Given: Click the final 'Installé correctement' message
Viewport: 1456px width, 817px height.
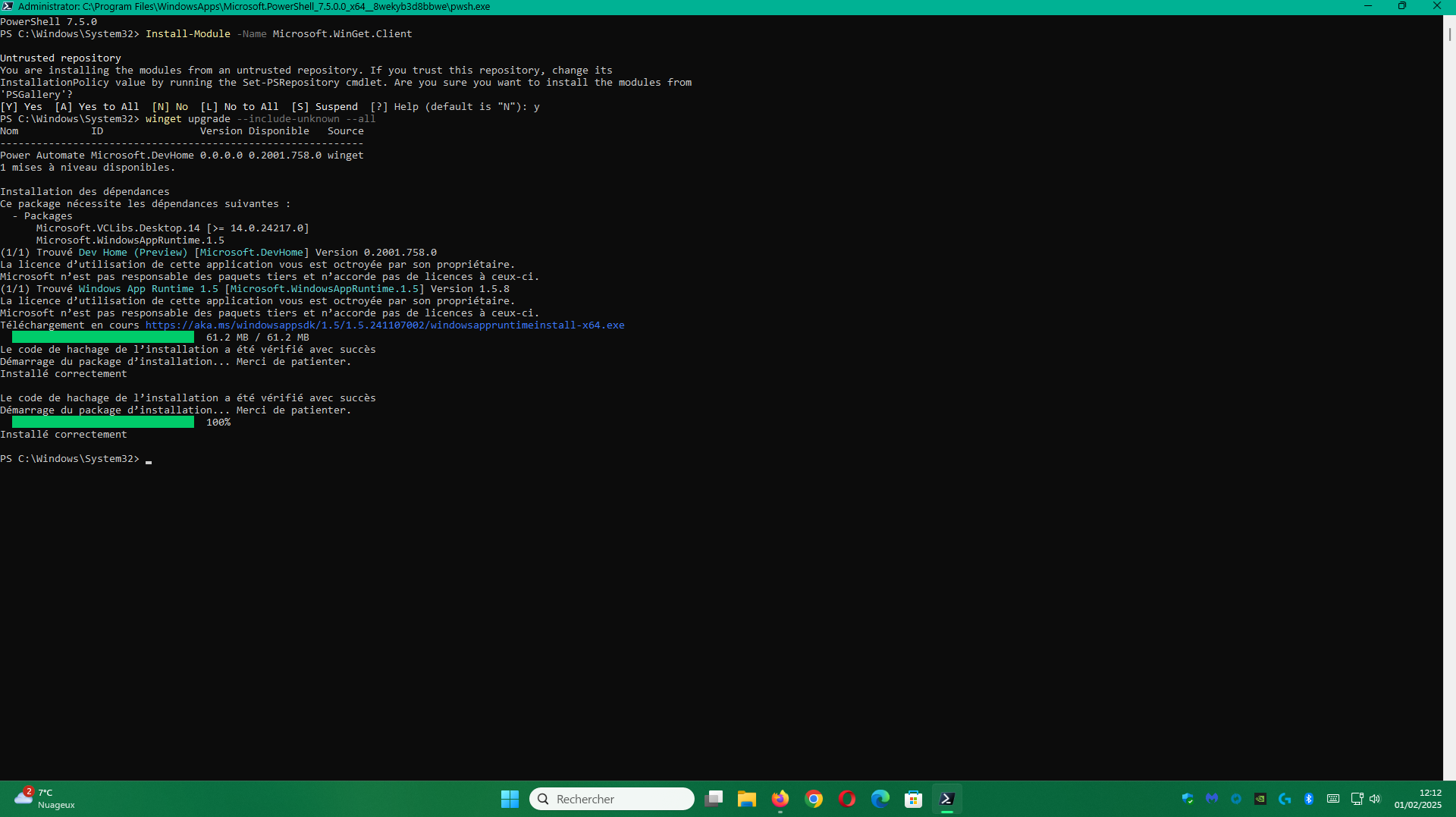Looking at the screenshot, I should (x=64, y=435).
